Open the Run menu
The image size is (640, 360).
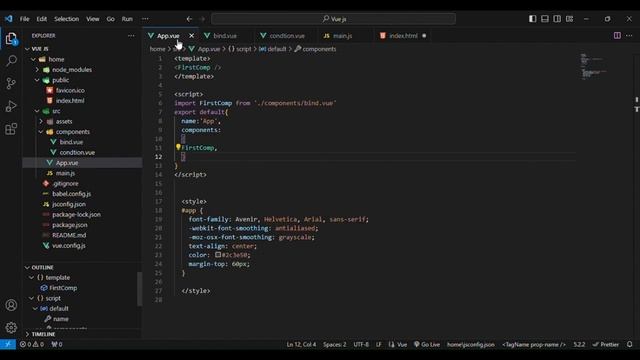pos(127,19)
